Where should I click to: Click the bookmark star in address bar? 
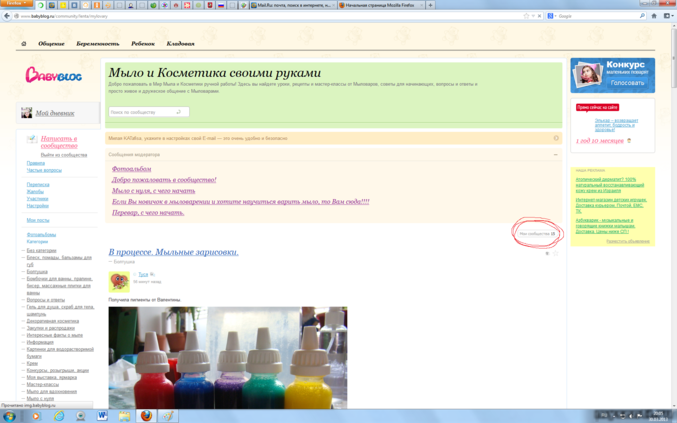click(x=526, y=16)
